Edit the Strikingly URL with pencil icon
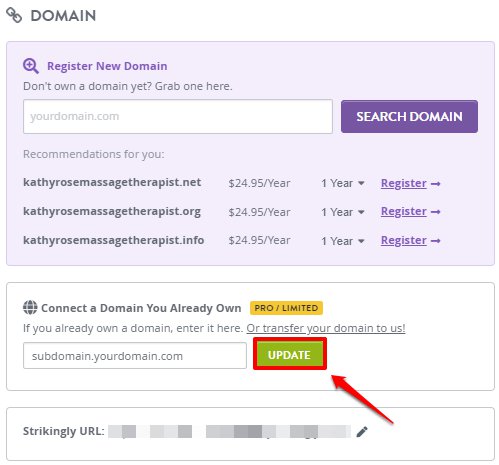The image size is (499, 465). click(x=362, y=431)
